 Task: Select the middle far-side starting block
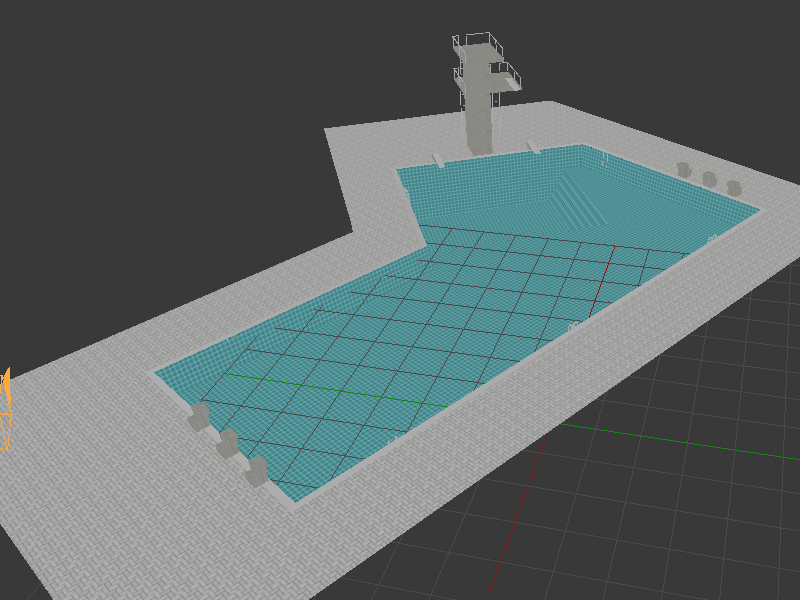coord(709,178)
